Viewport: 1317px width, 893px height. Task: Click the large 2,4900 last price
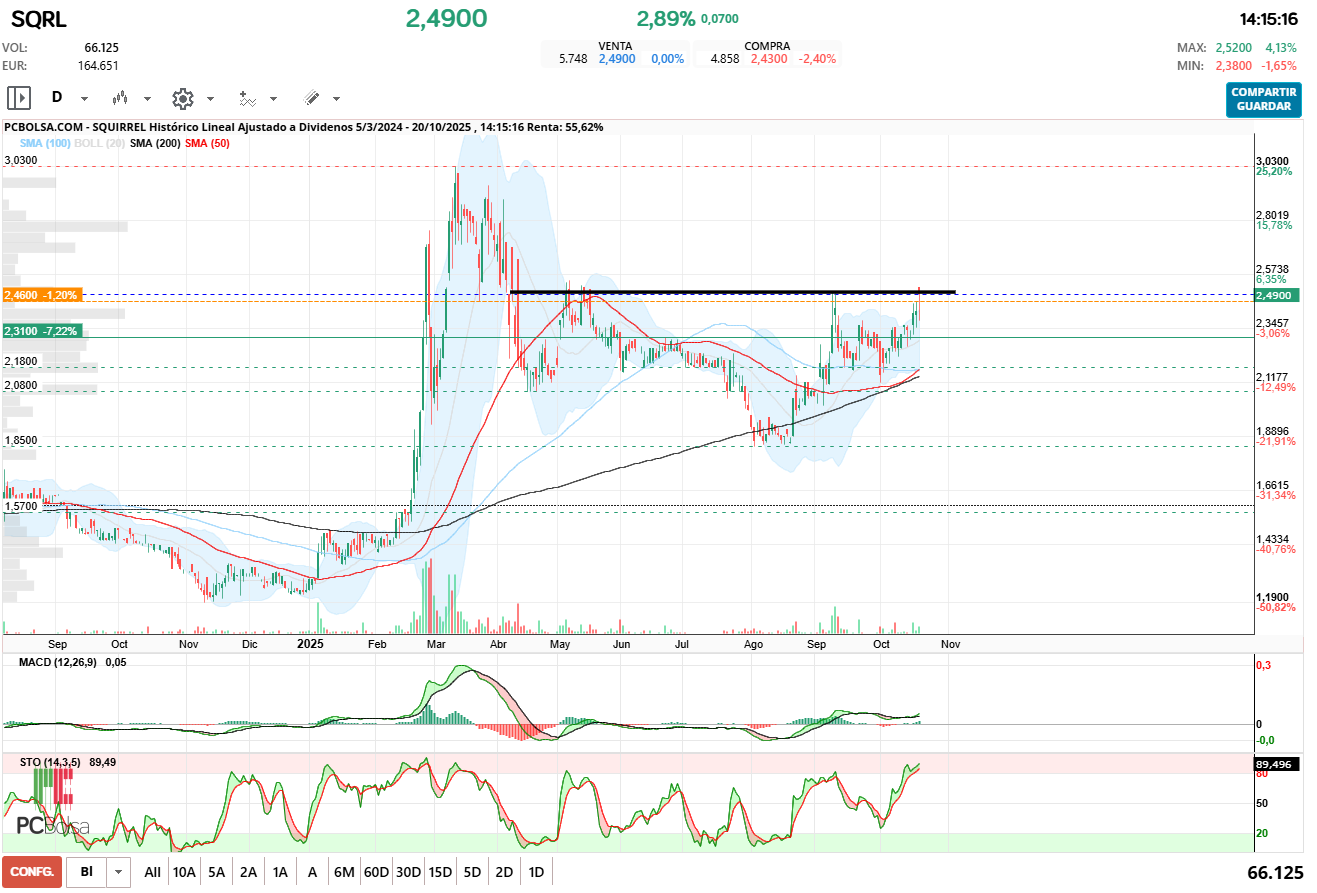[x=446, y=18]
